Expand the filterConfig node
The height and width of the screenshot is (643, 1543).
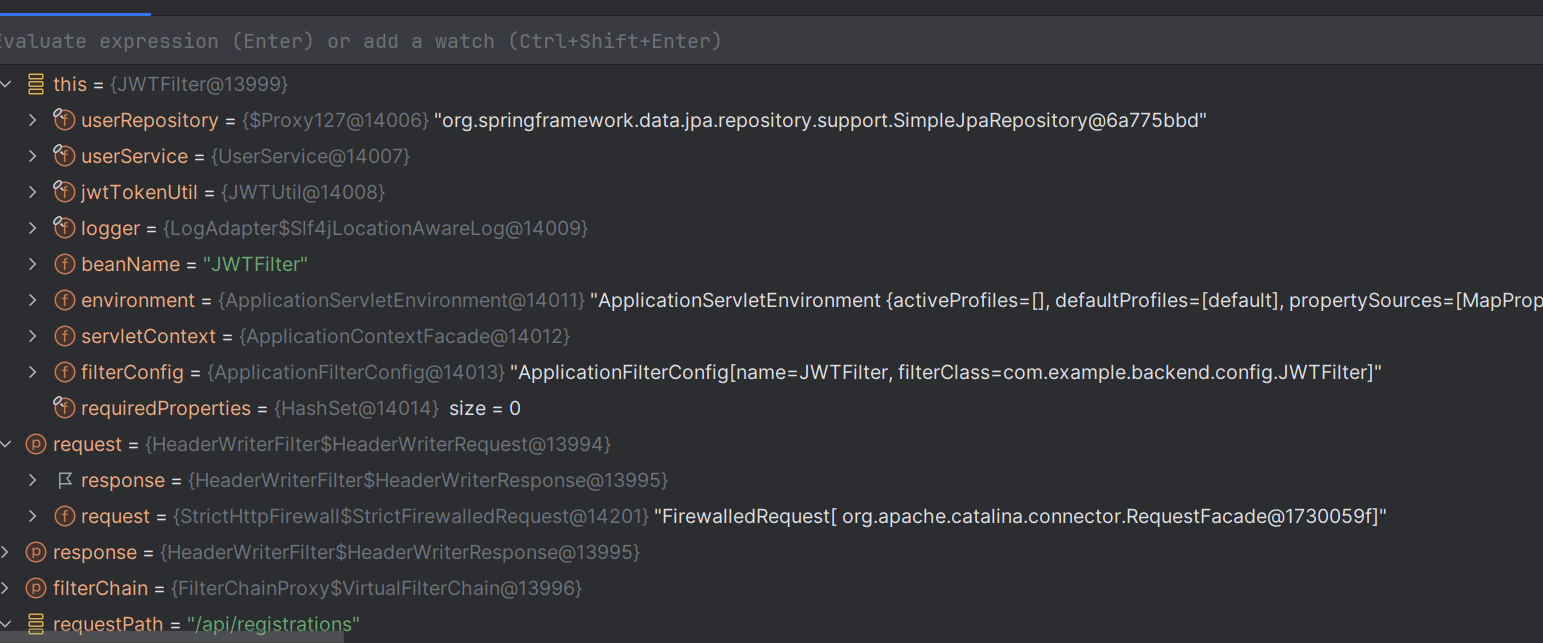point(33,373)
